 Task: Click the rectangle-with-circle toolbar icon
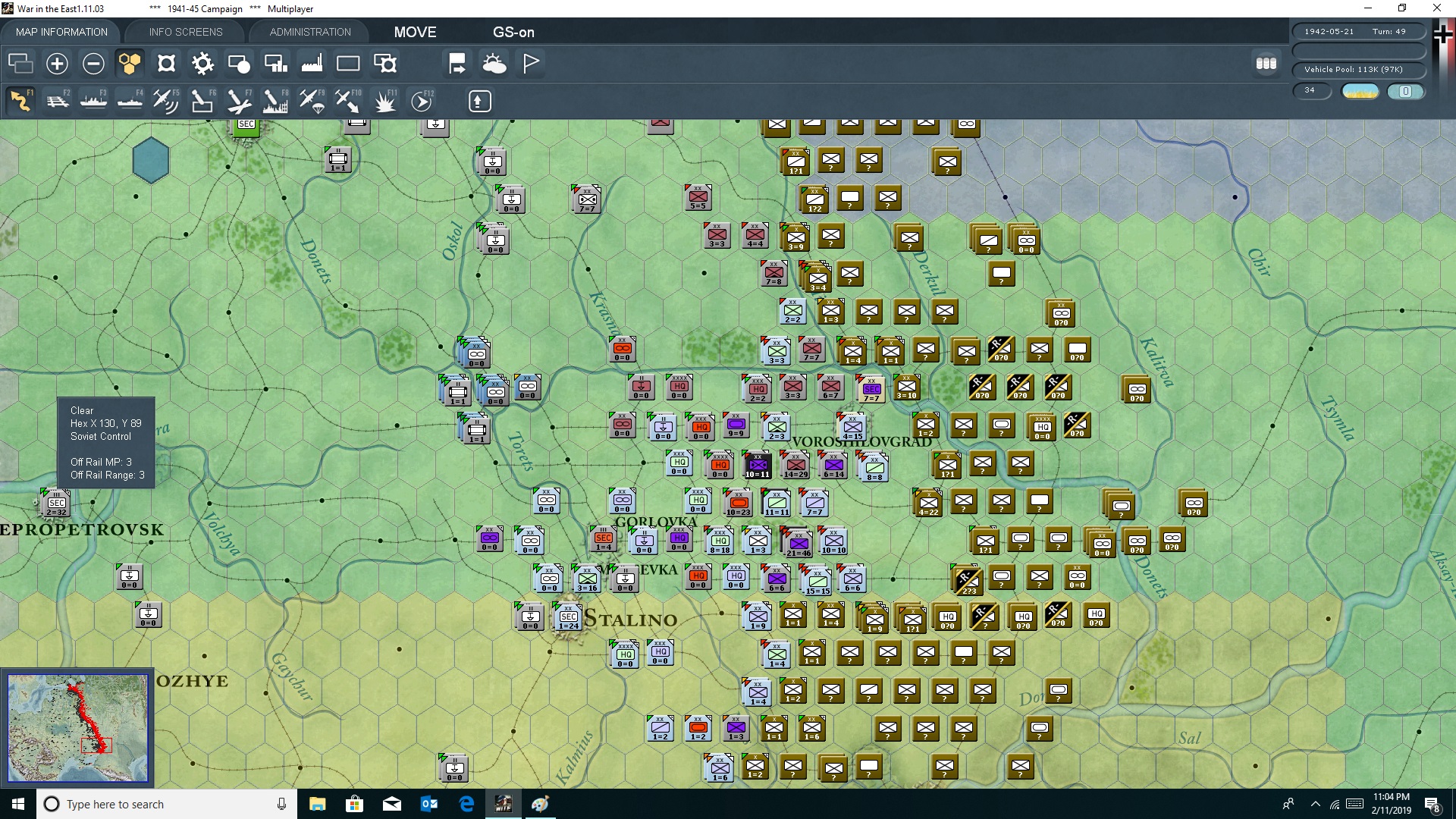pos(239,63)
